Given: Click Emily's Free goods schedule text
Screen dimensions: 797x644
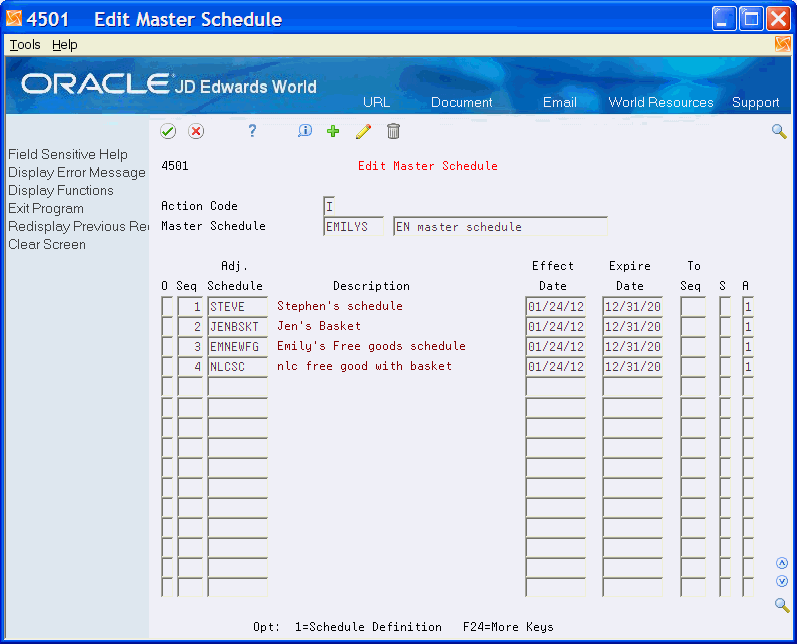Looking at the screenshot, I should point(371,346).
